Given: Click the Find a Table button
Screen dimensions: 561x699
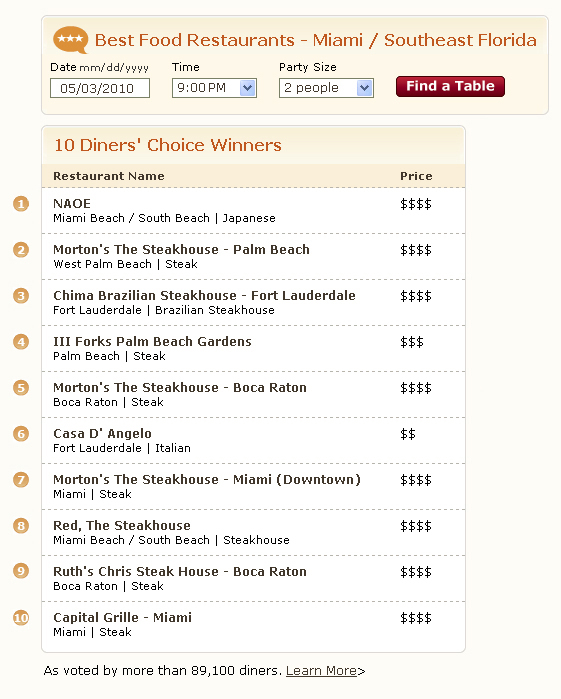Looking at the screenshot, I should click(x=450, y=86).
